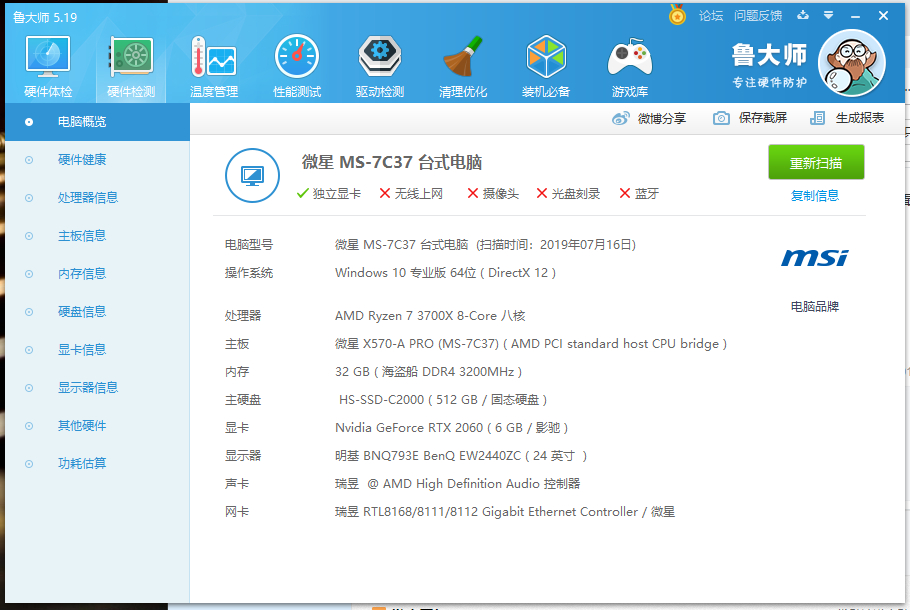This screenshot has height=610, width=910.
Task: Select the 硬件检测 hardware detection tab
Action: pos(131,67)
